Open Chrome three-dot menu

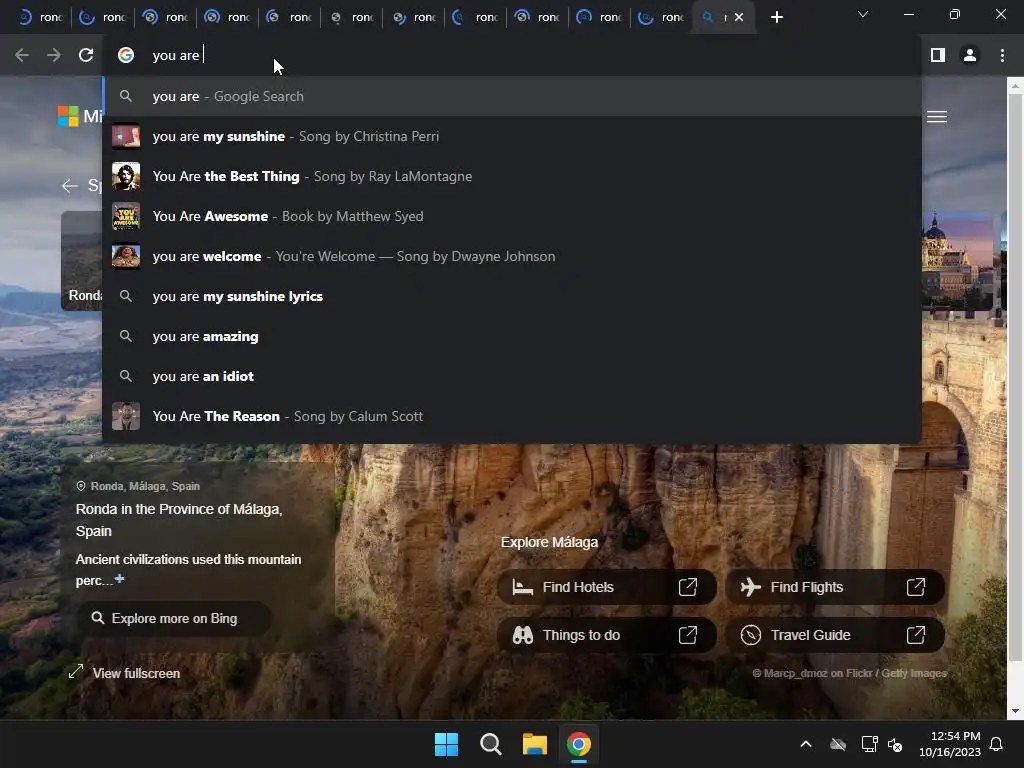point(1002,56)
